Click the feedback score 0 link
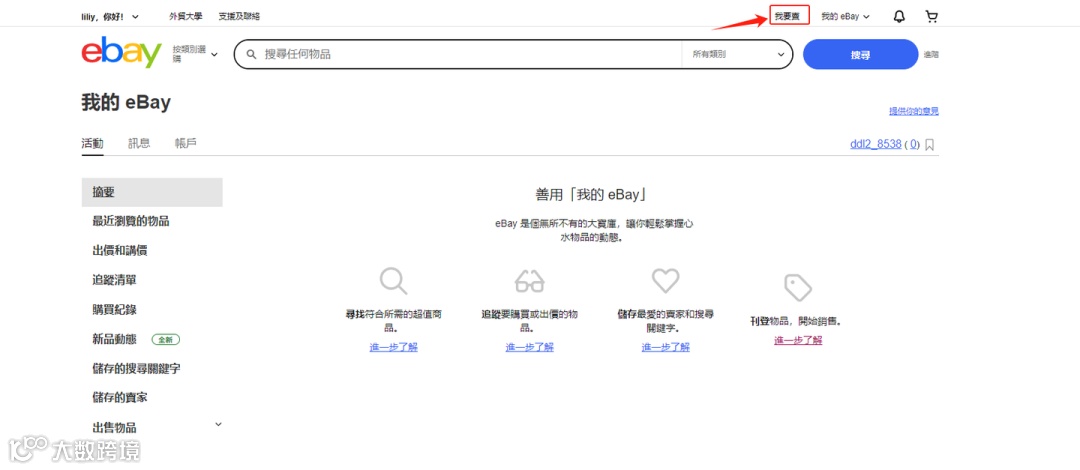 coord(914,145)
